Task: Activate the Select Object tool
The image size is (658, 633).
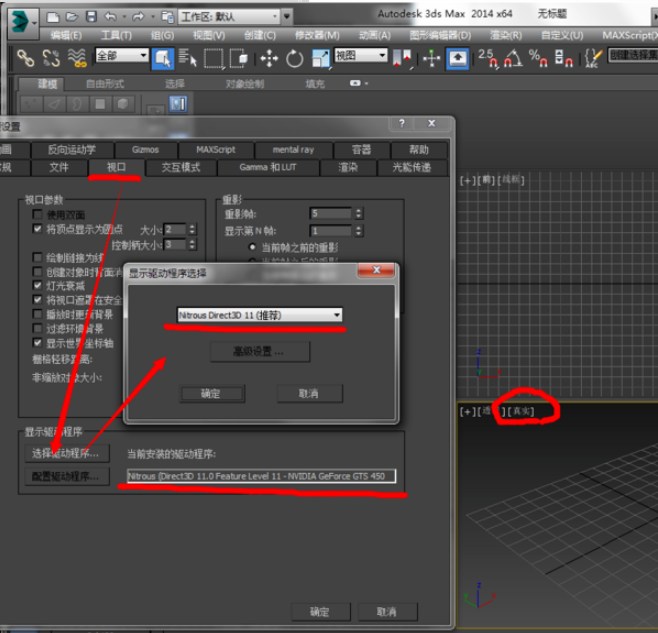Action: pos(163,58)
